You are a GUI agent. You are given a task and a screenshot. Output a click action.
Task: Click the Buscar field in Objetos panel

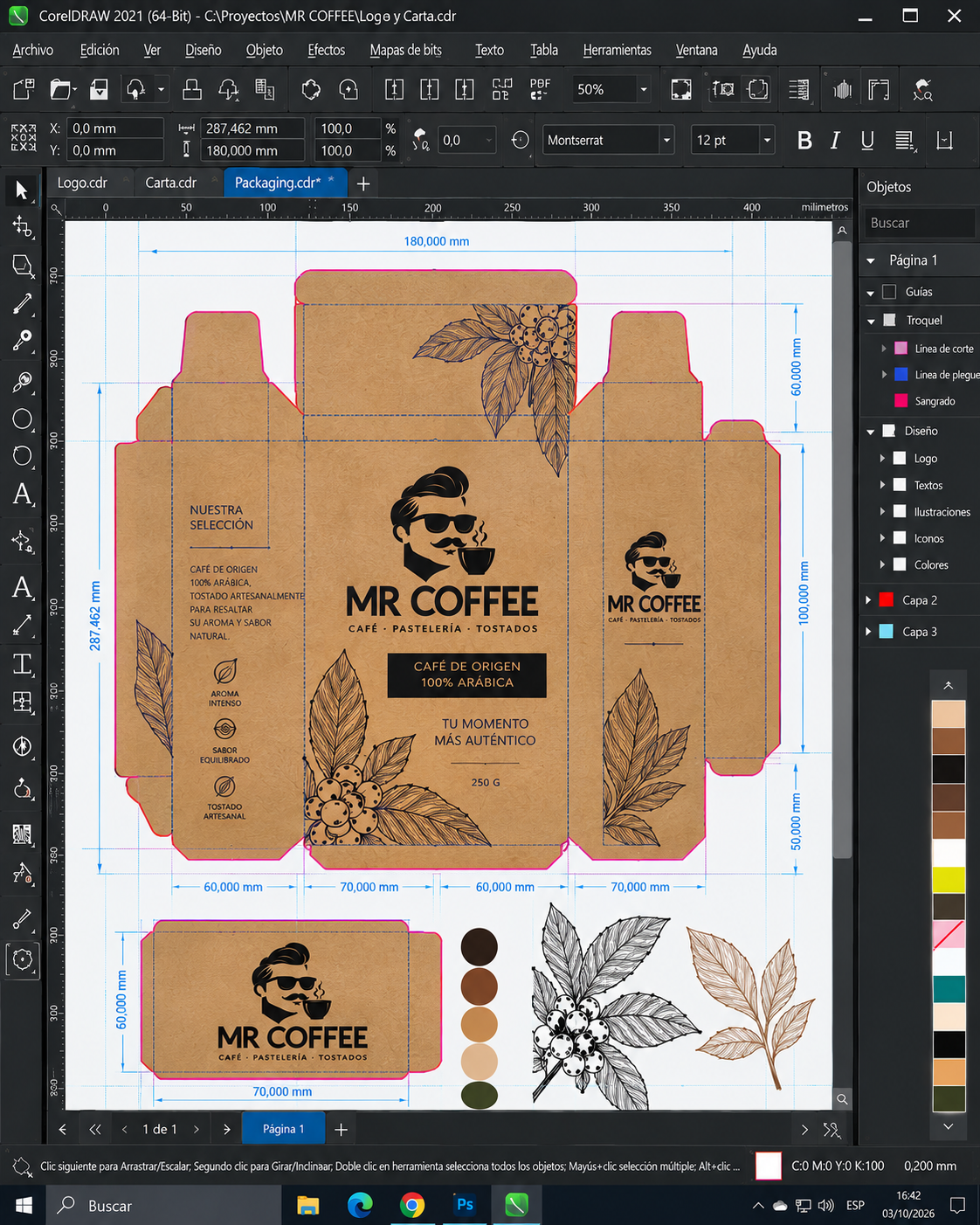920,223
